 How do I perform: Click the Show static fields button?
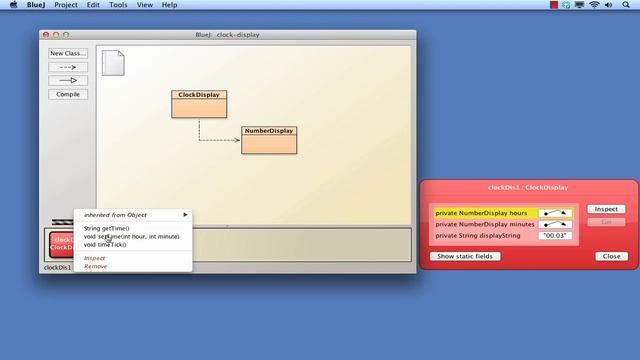click(x=465, y=256)
